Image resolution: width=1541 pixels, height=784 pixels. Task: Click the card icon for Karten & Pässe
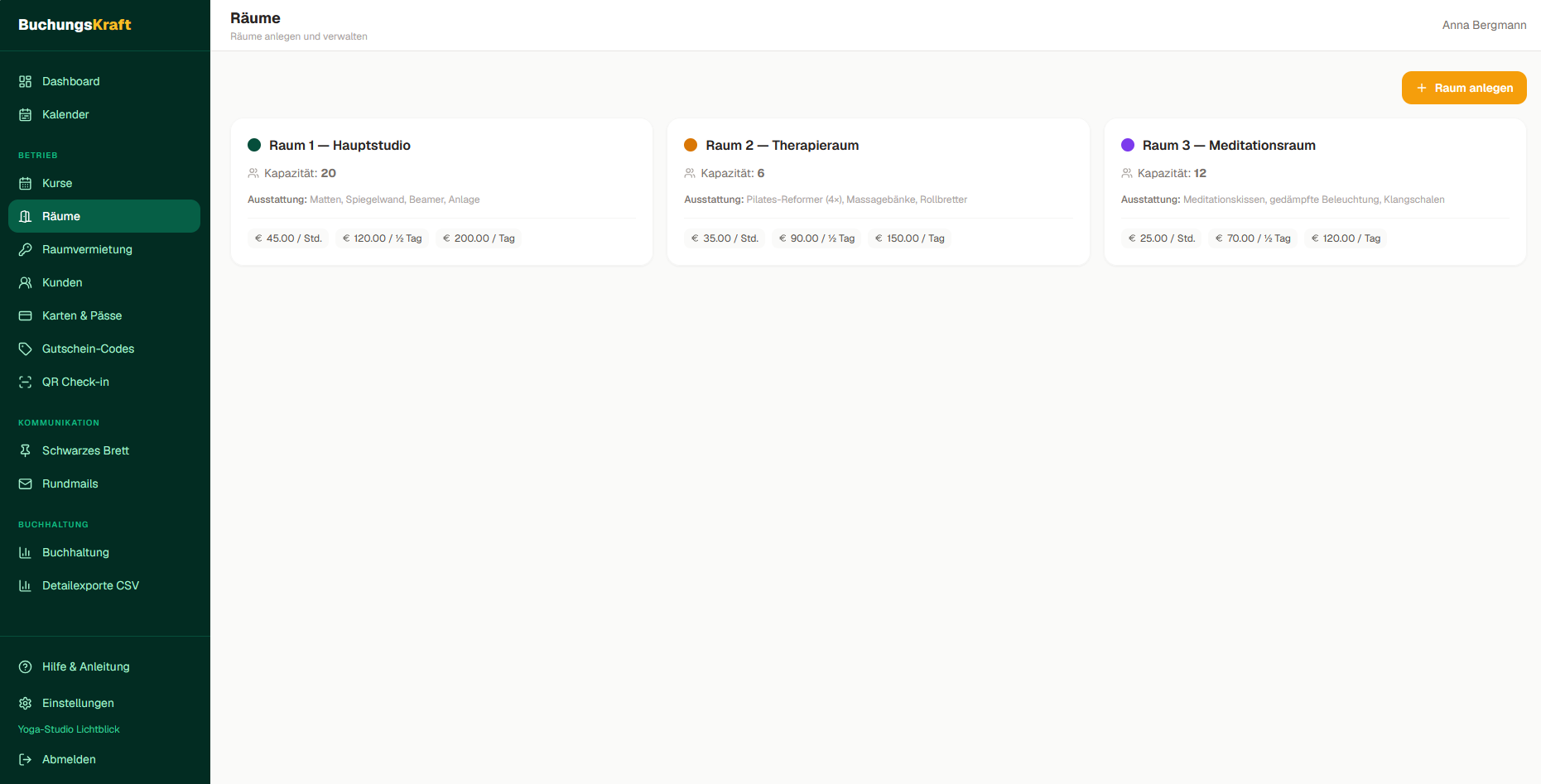point(26,315)
